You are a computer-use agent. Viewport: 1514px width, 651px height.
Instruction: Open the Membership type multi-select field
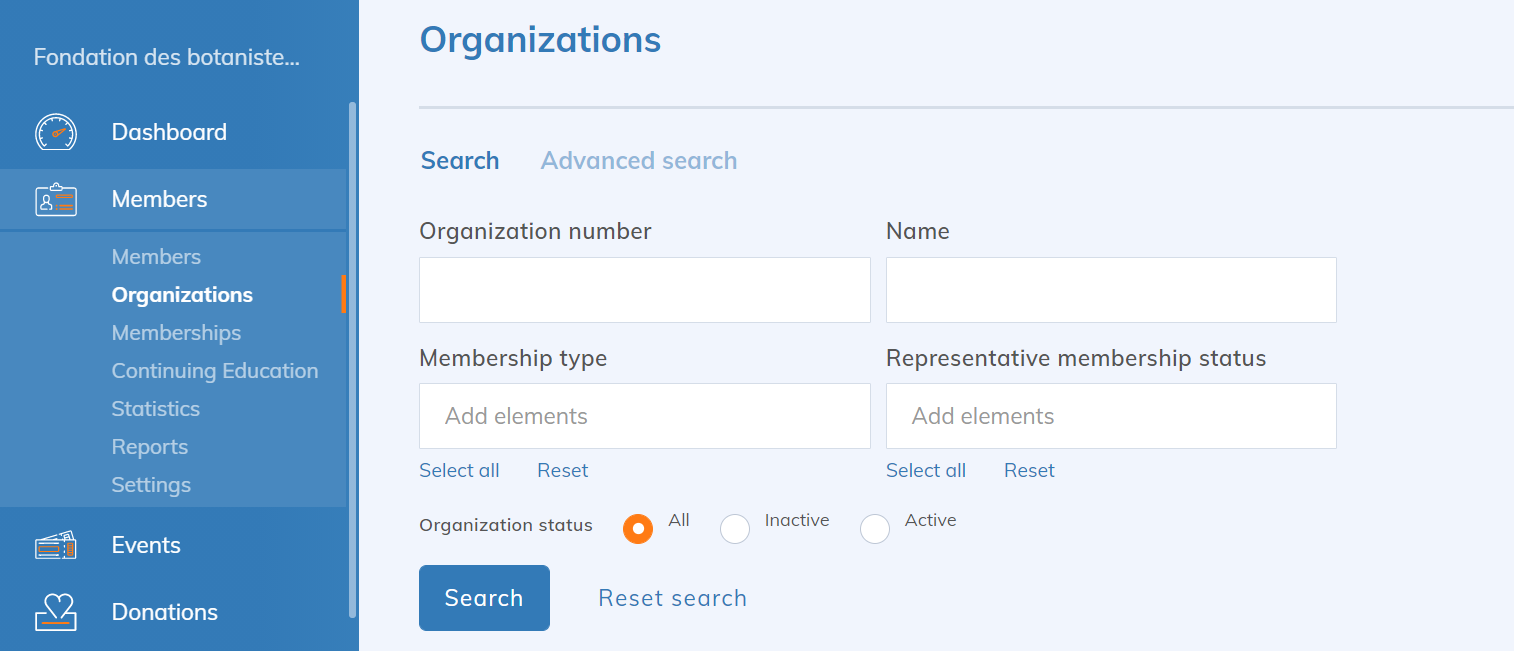click(644, 416)
